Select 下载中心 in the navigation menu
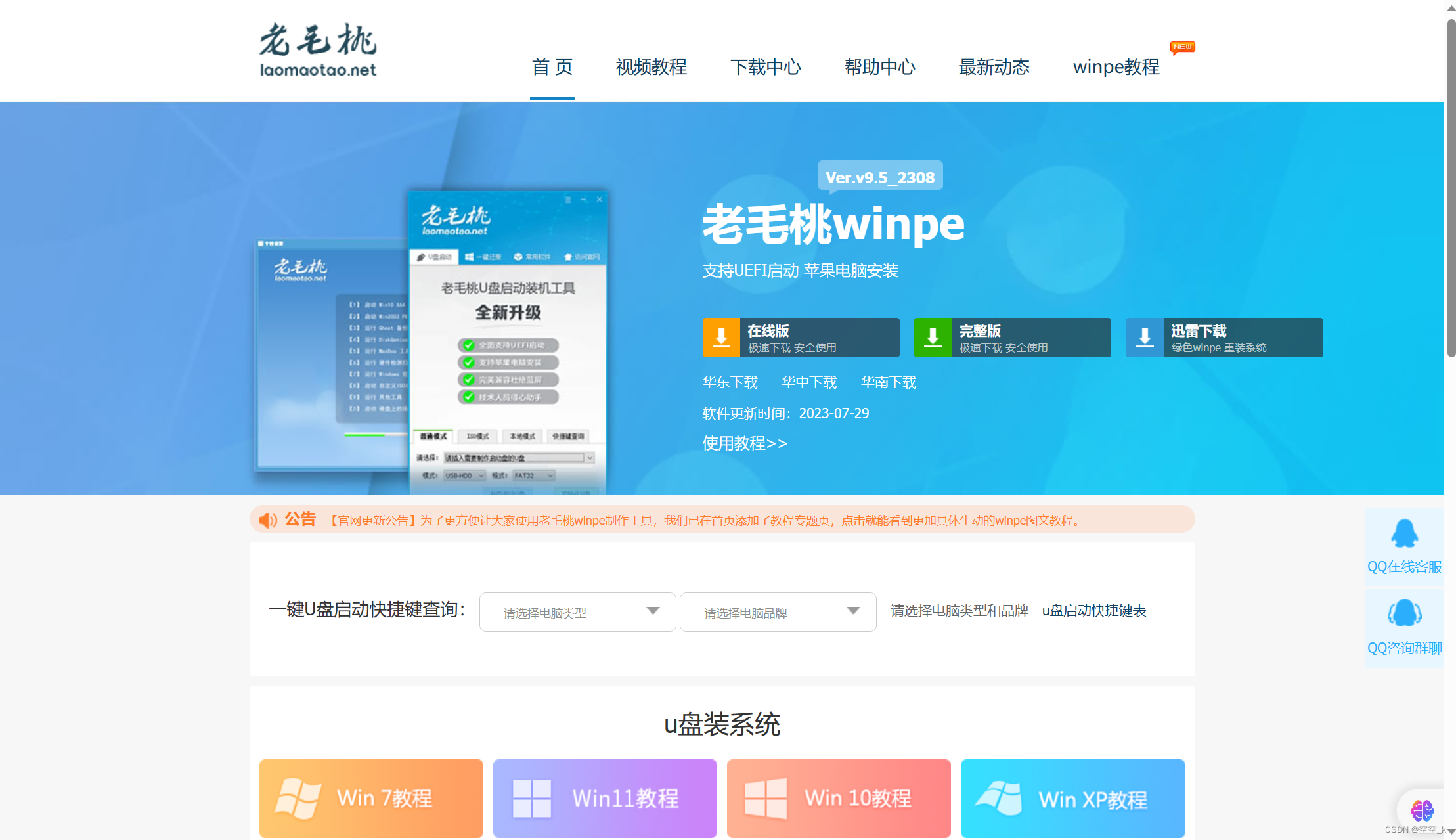 click(x=766, y=67)
